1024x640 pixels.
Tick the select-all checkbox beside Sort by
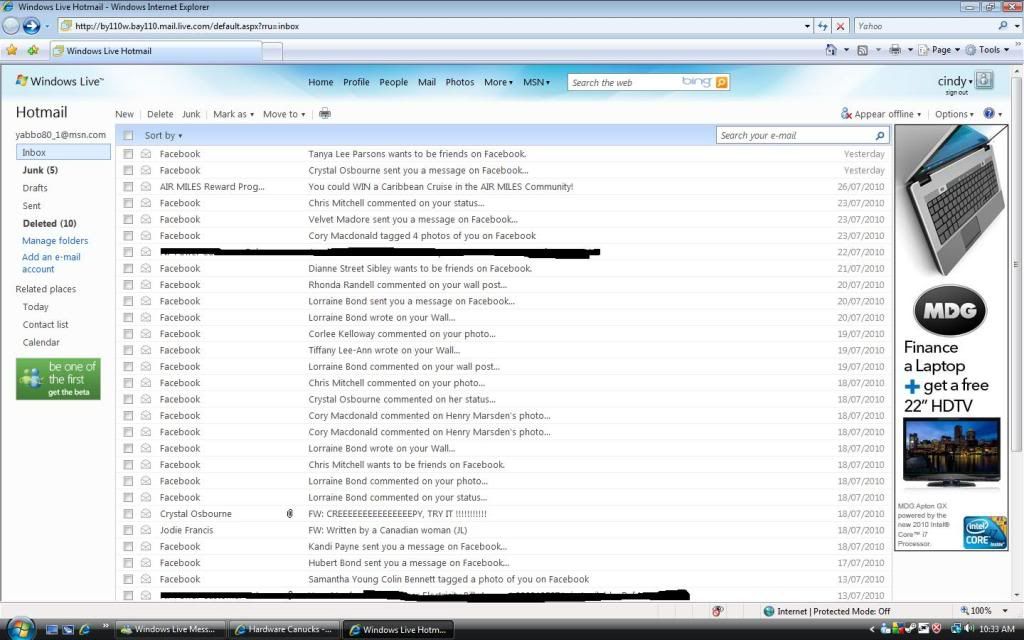(x=128, y=136)
